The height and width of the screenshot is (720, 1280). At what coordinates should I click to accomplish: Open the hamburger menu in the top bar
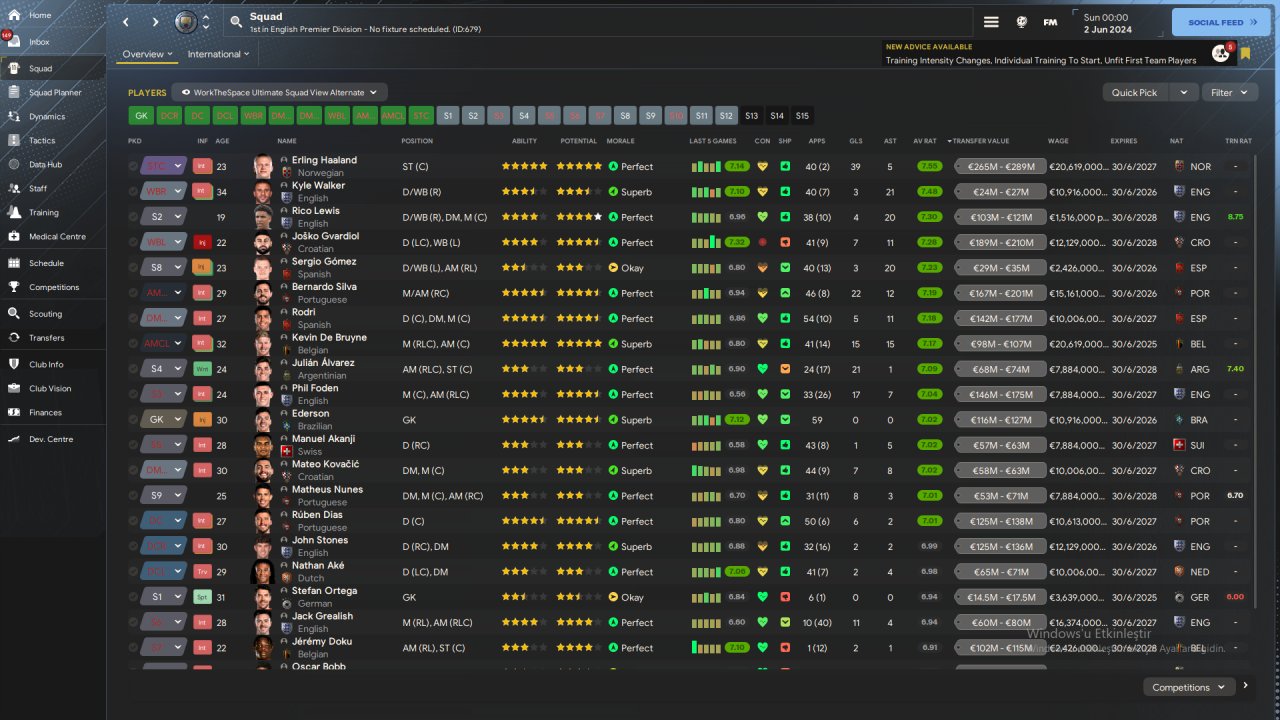(991, 22)
